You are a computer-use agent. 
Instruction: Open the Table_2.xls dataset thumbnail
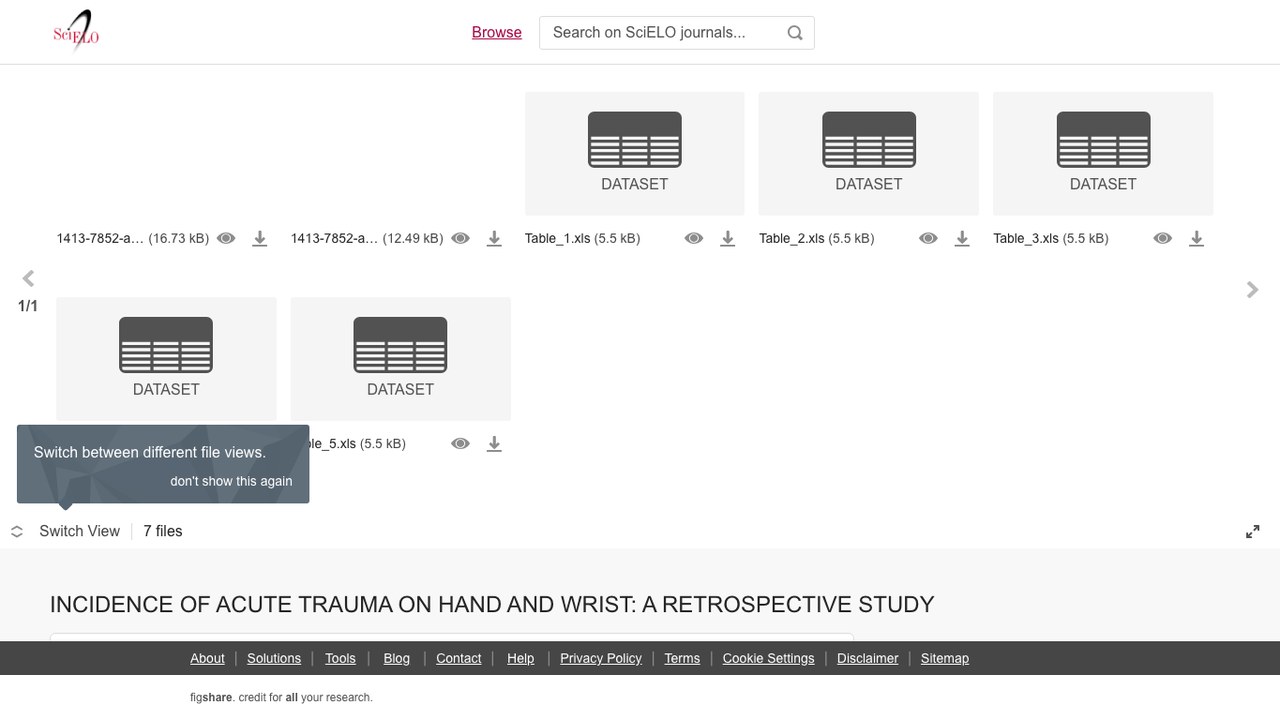[869, 153]
